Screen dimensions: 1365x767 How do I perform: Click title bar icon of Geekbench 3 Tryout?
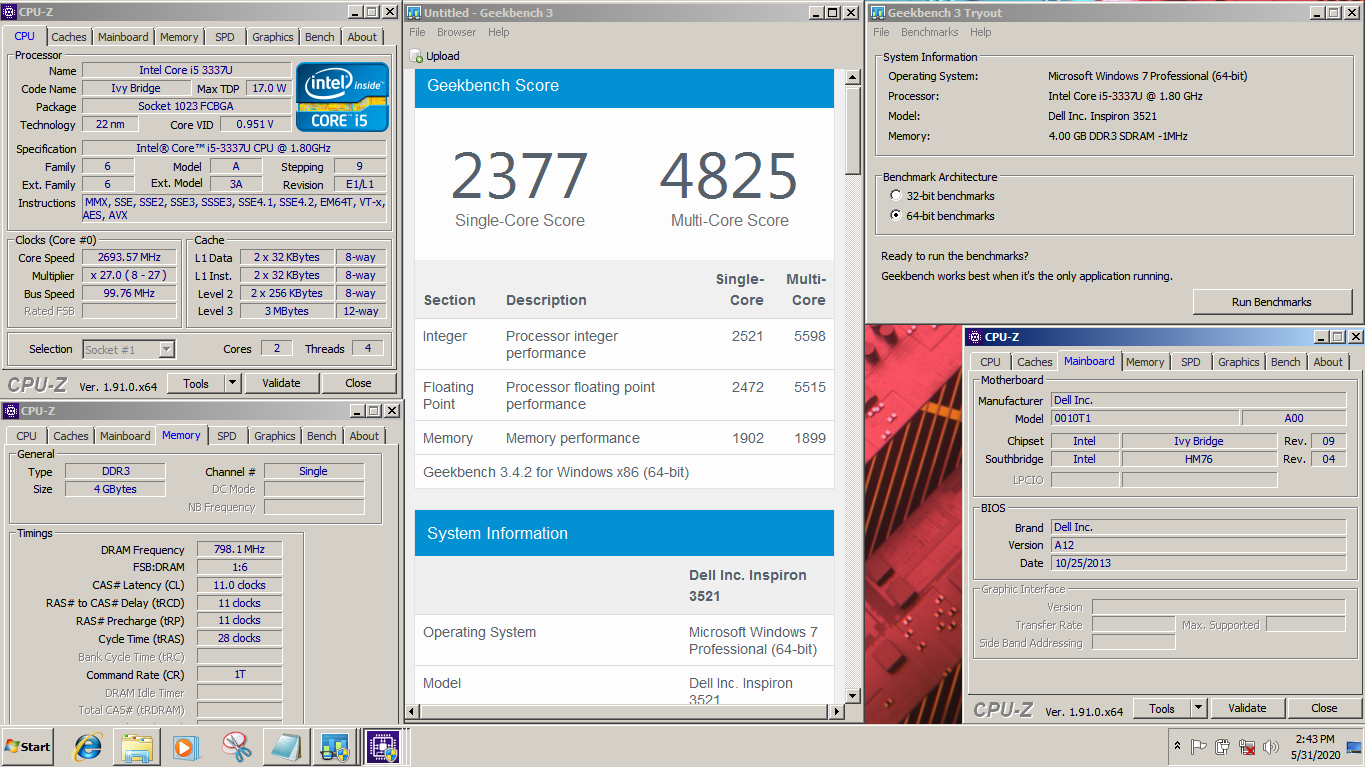coord(877,12)
